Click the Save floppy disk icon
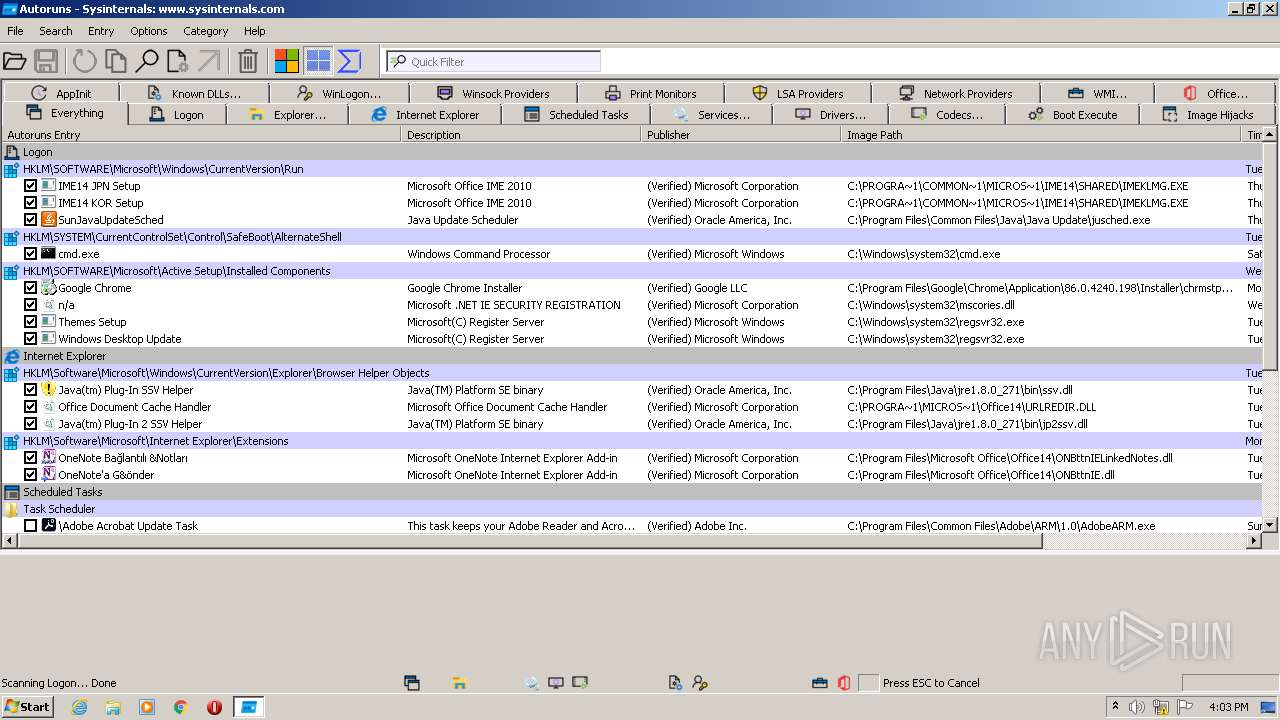The height and width of the screenshot is (720, 1280). point(46,62)
